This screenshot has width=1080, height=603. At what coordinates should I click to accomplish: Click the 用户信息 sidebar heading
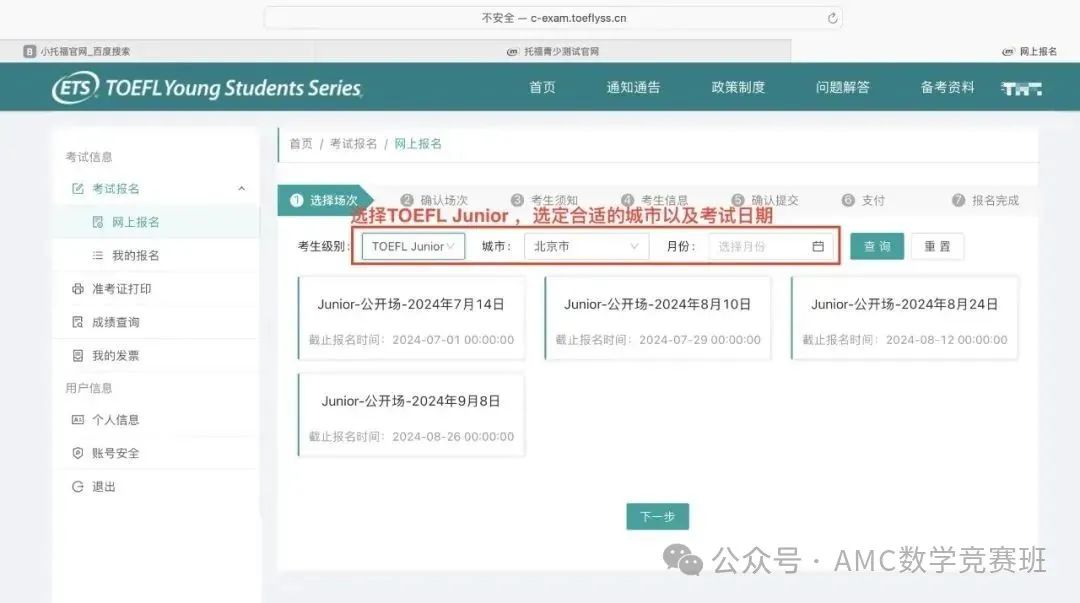[89, 388]
